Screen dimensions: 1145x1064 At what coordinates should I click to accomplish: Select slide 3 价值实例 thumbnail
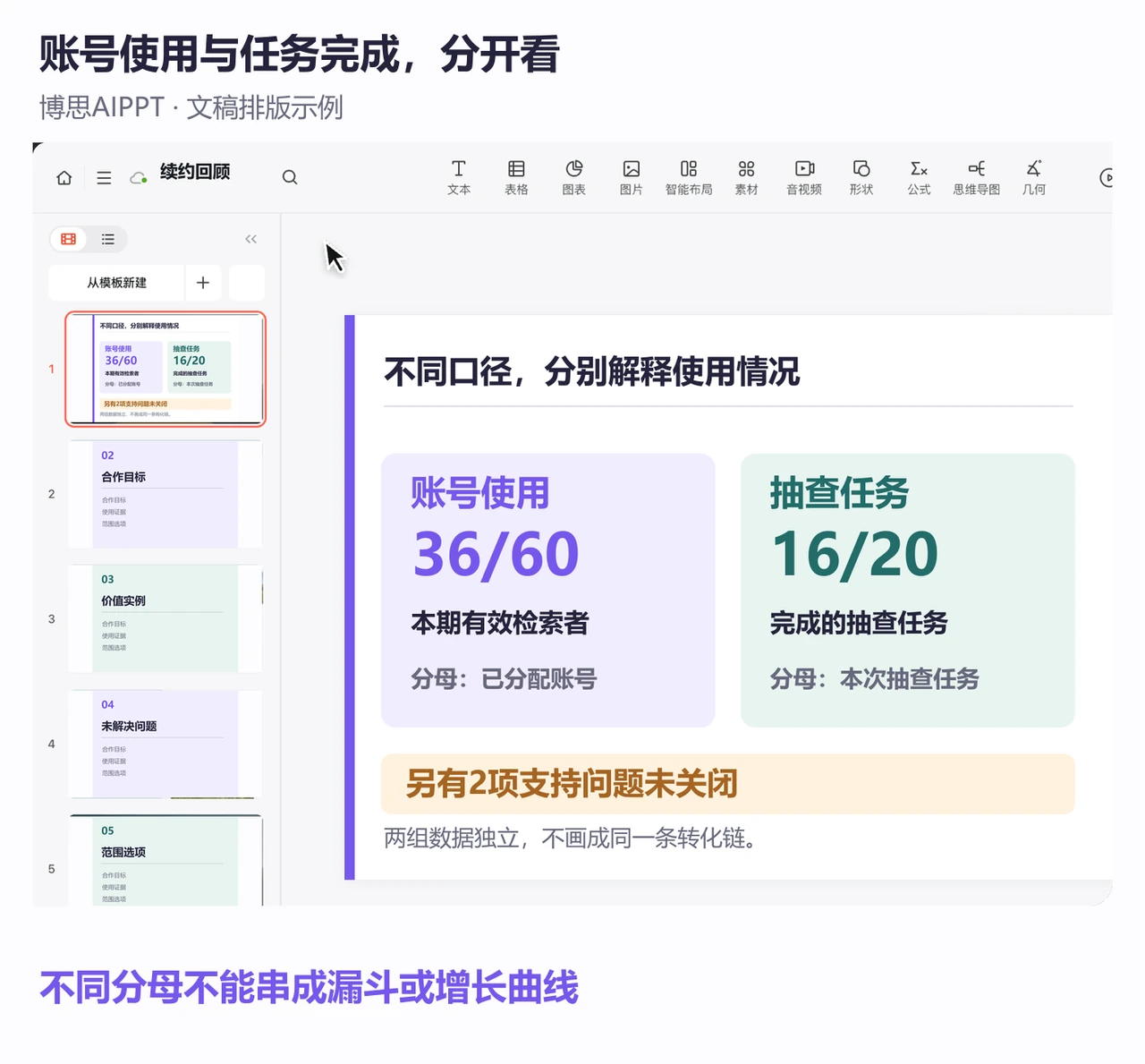165,618
